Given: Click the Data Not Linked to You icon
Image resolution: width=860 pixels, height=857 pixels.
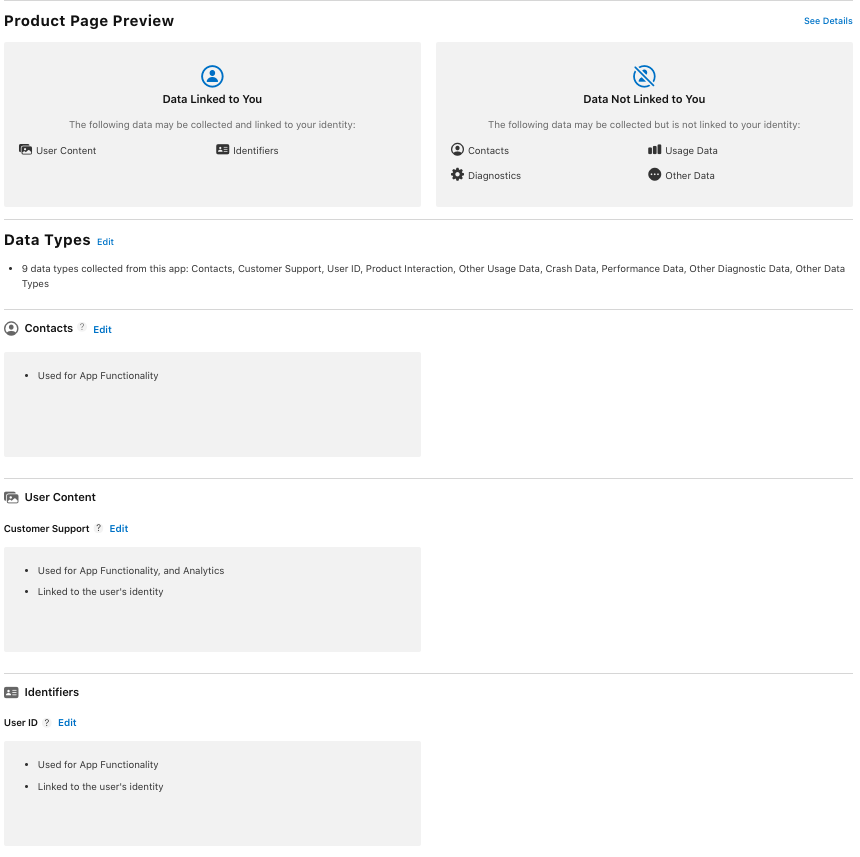Looking at the screenshot, I should click(x=644, y=76).
